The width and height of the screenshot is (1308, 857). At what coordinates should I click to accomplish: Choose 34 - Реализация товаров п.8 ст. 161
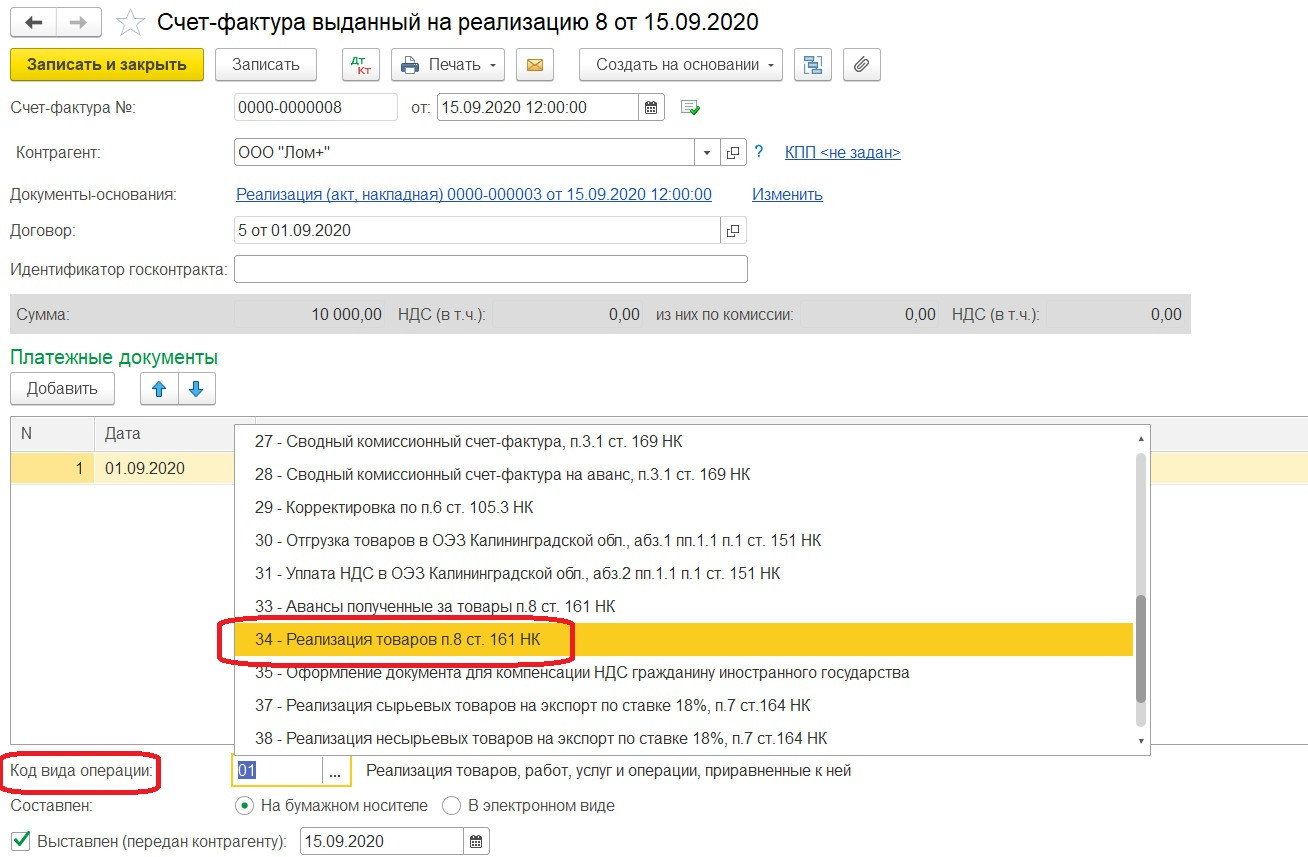tap(684, 639)
